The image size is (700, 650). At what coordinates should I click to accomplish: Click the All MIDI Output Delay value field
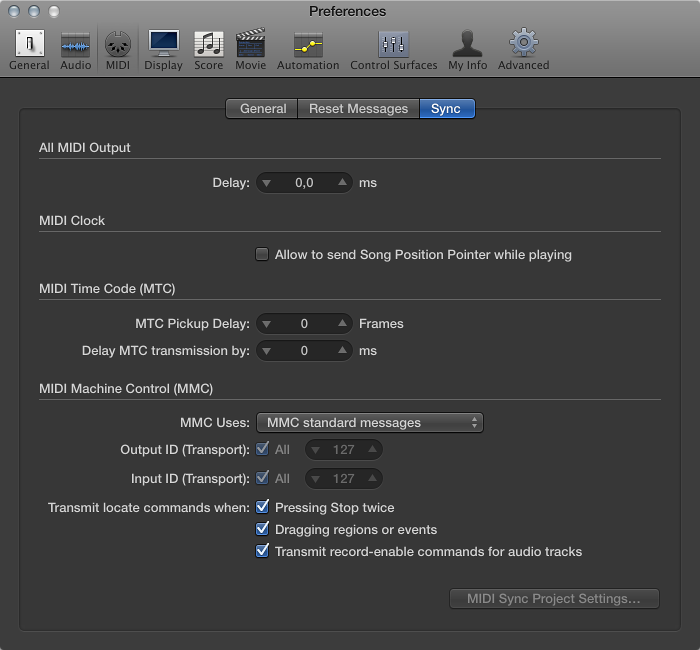click(304, 183)
